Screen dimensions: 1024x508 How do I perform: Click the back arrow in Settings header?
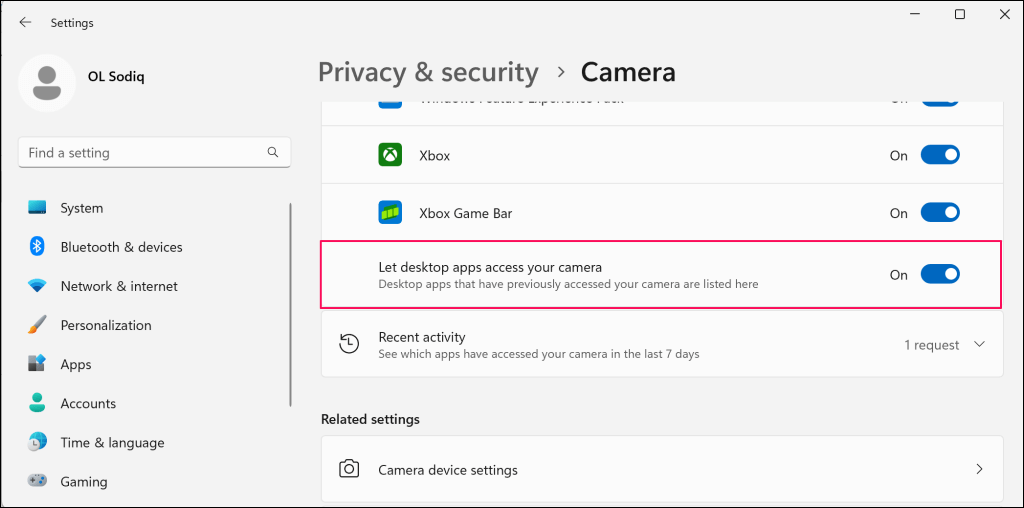click(25, 22)
